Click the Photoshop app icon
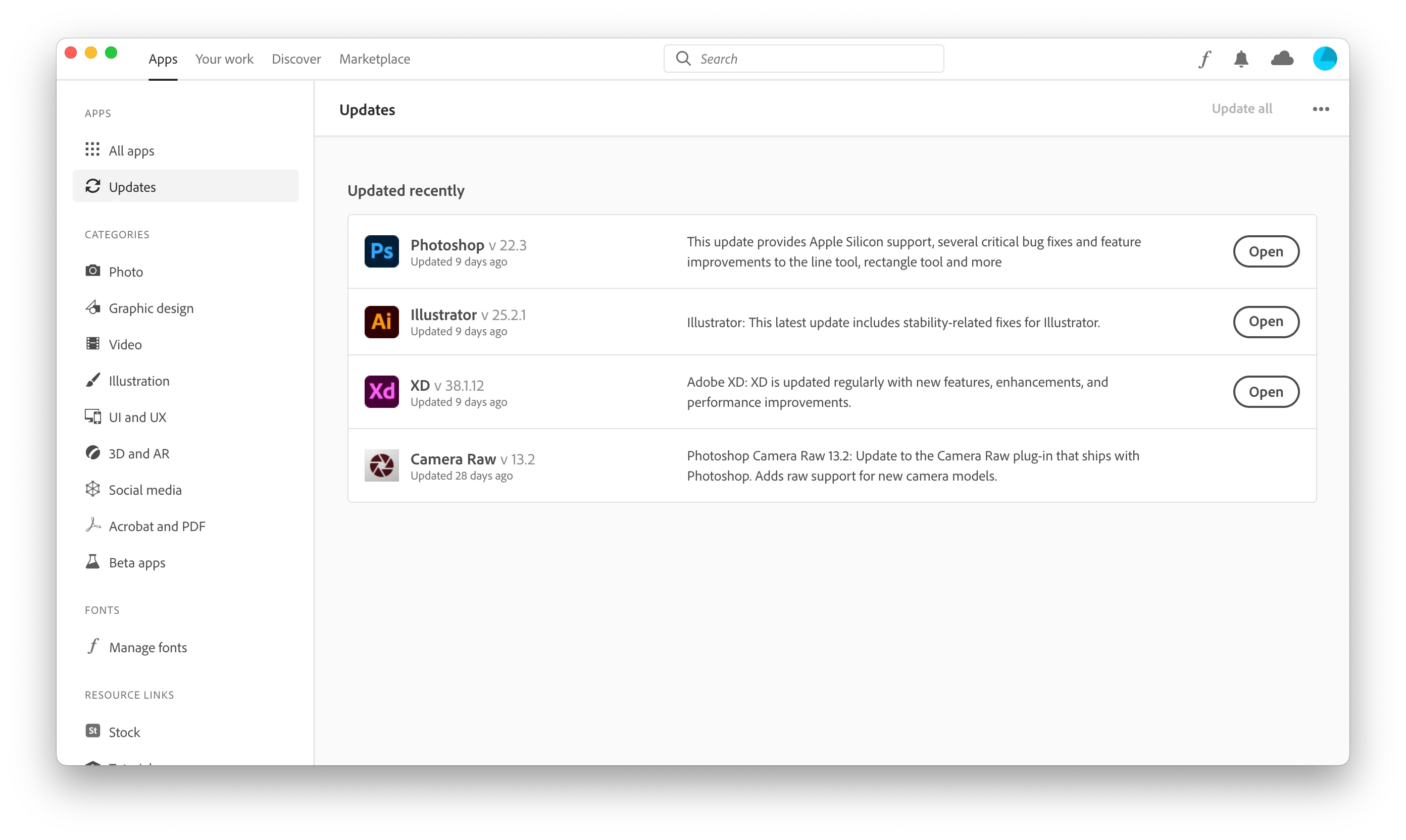This screenshot has width=1406, height=840. pos(381,251)
